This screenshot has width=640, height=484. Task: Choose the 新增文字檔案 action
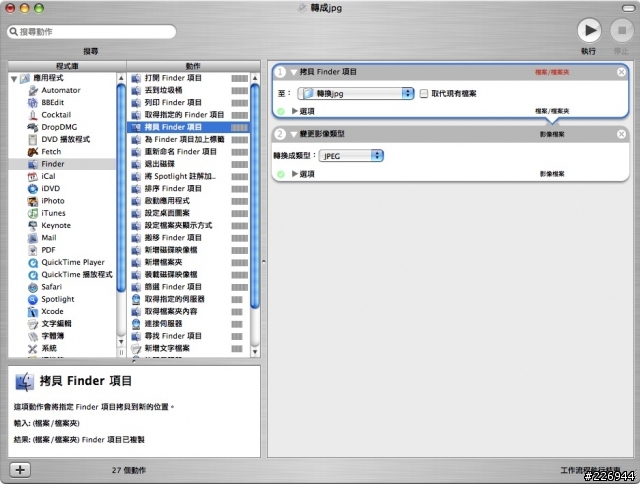188,348
